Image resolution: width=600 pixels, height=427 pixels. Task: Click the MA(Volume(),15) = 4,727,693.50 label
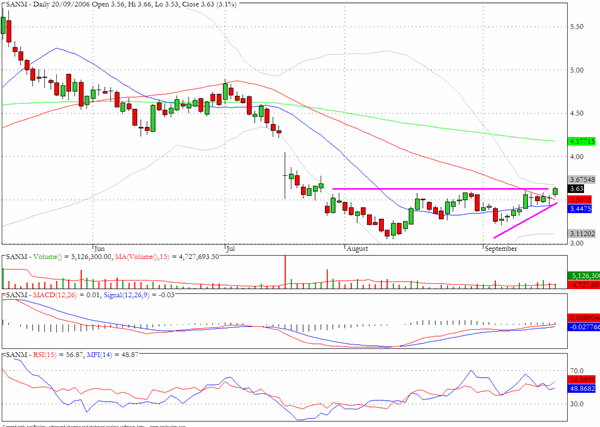[167, 257]
